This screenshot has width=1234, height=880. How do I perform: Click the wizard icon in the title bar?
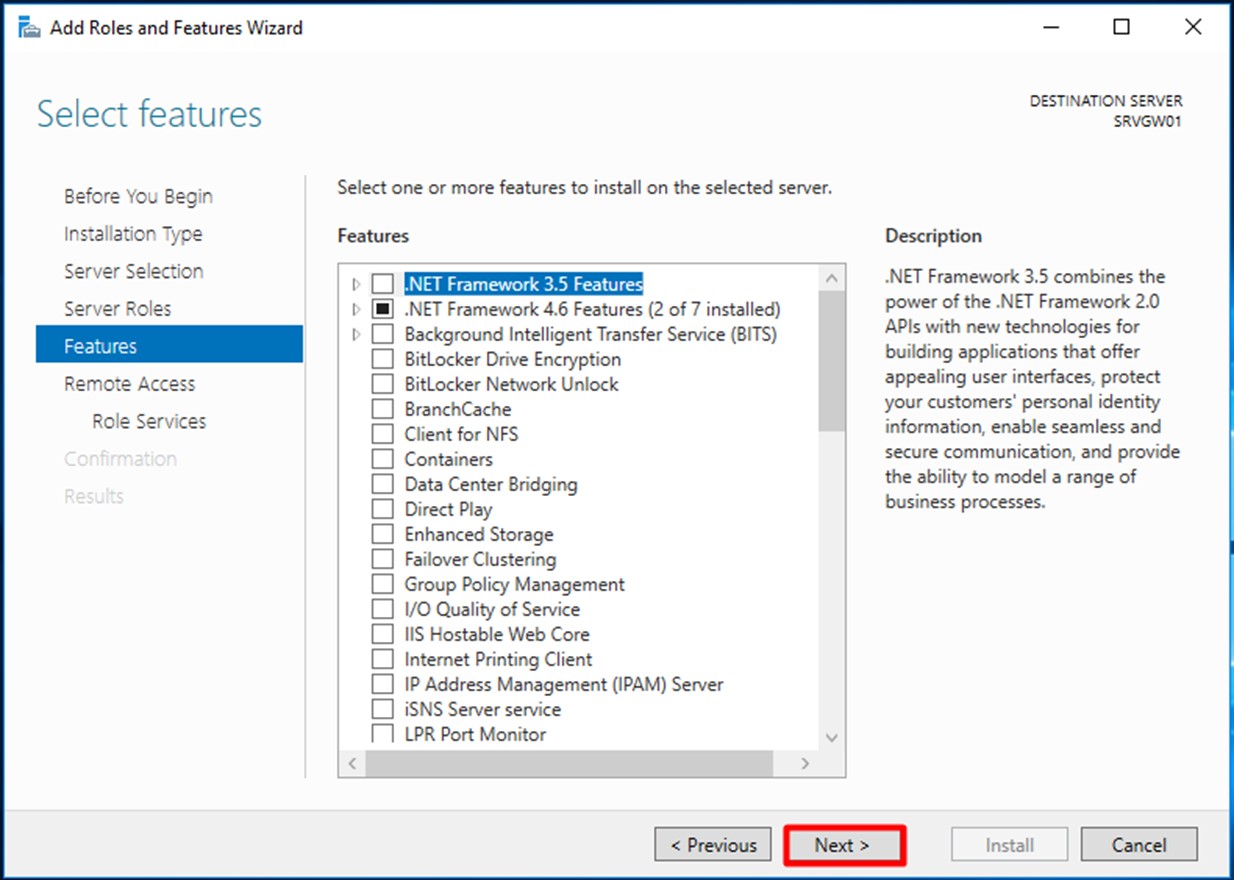tap(29, 27)
